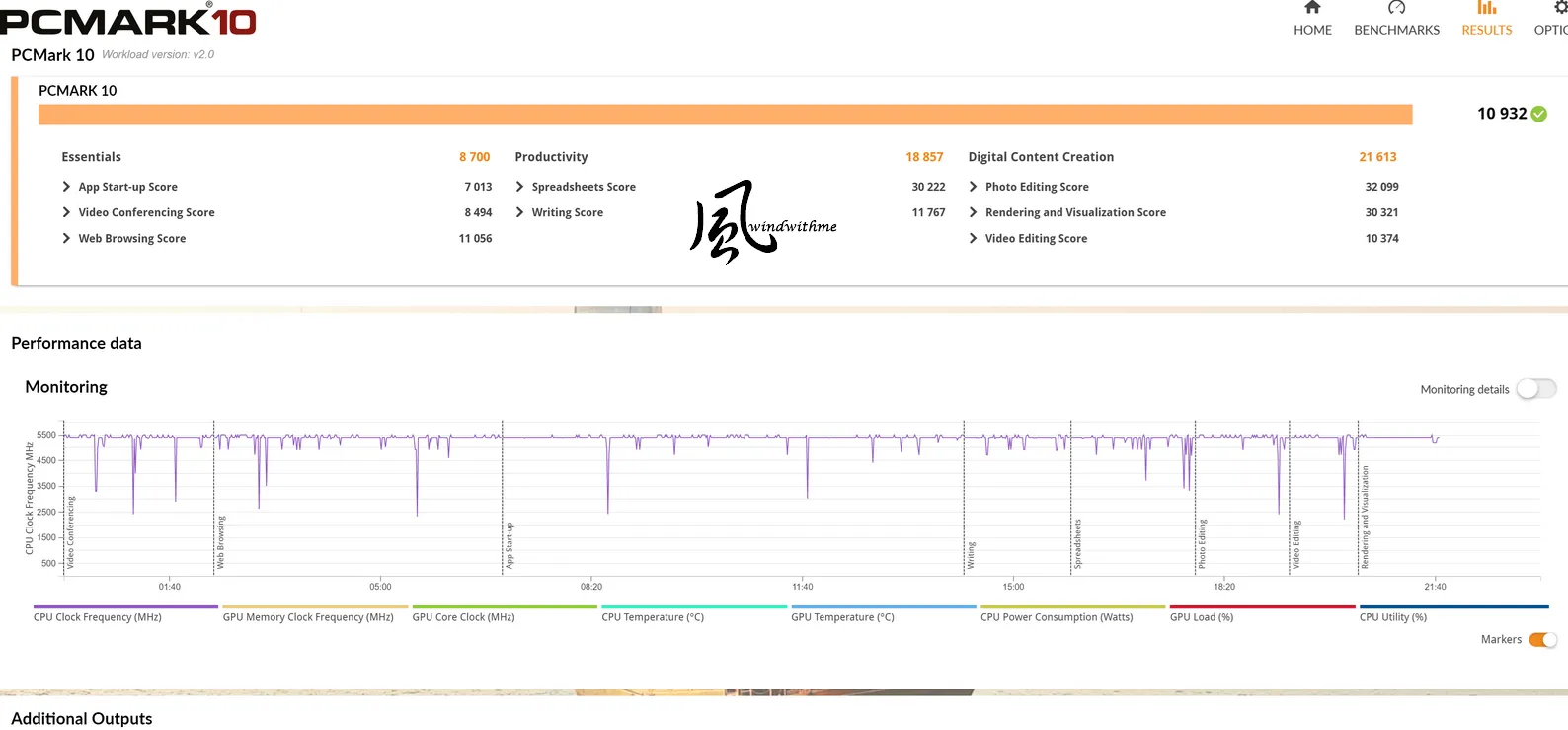Click the Web Browsing timeline marker
The image size is (1568, 730).
[220, 541]
